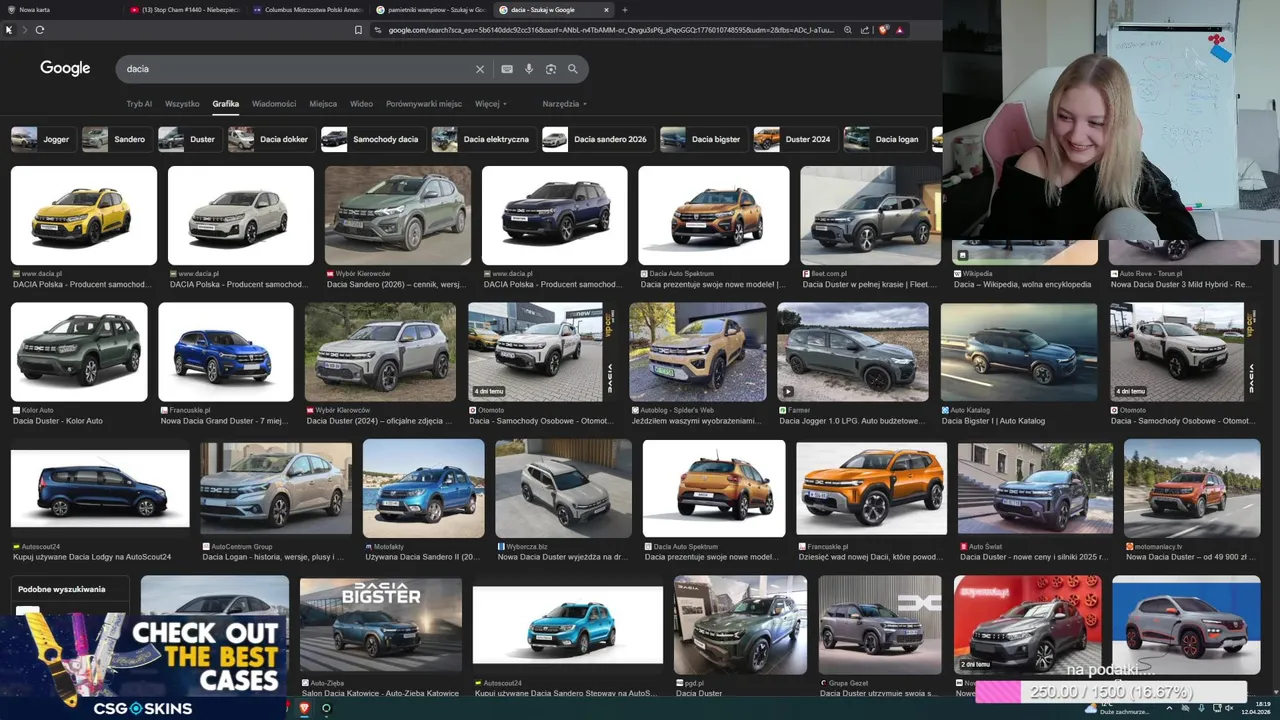Click the share icon in address bar
Image resolution: width=1280 pixels, height=720 pixels.
(x=864, y=30)
